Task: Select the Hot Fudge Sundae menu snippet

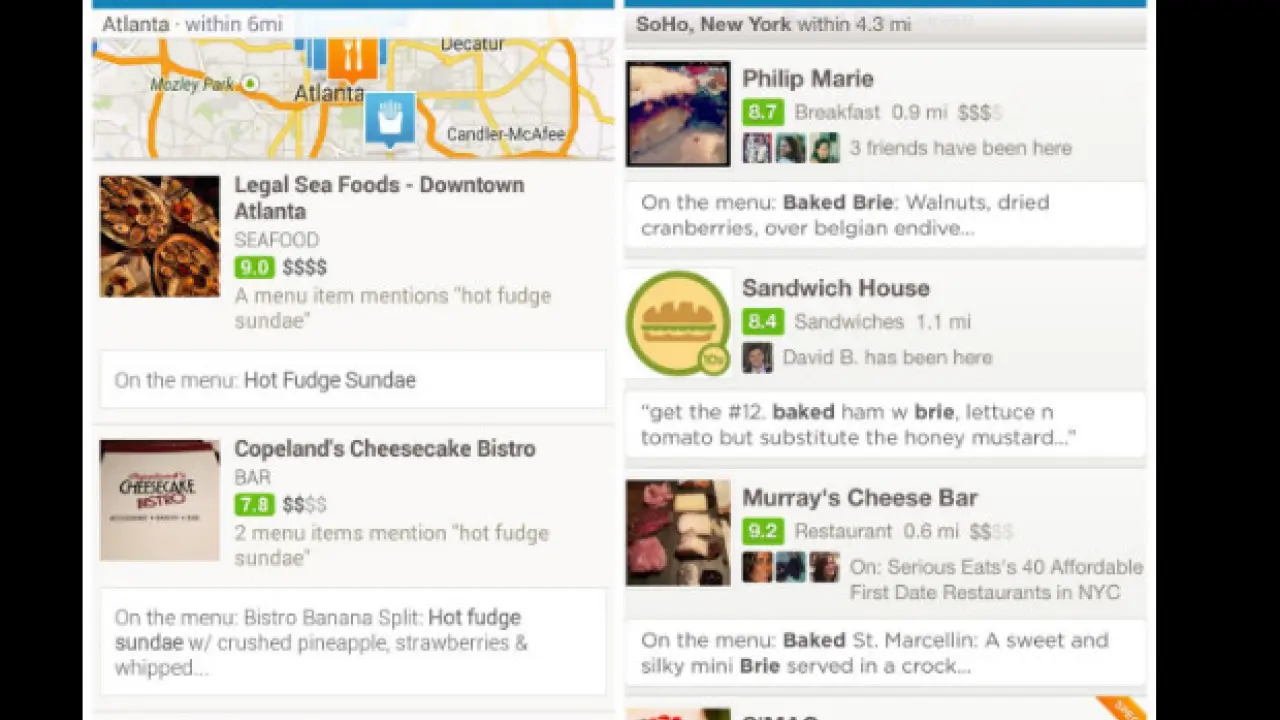Action: 353,380
